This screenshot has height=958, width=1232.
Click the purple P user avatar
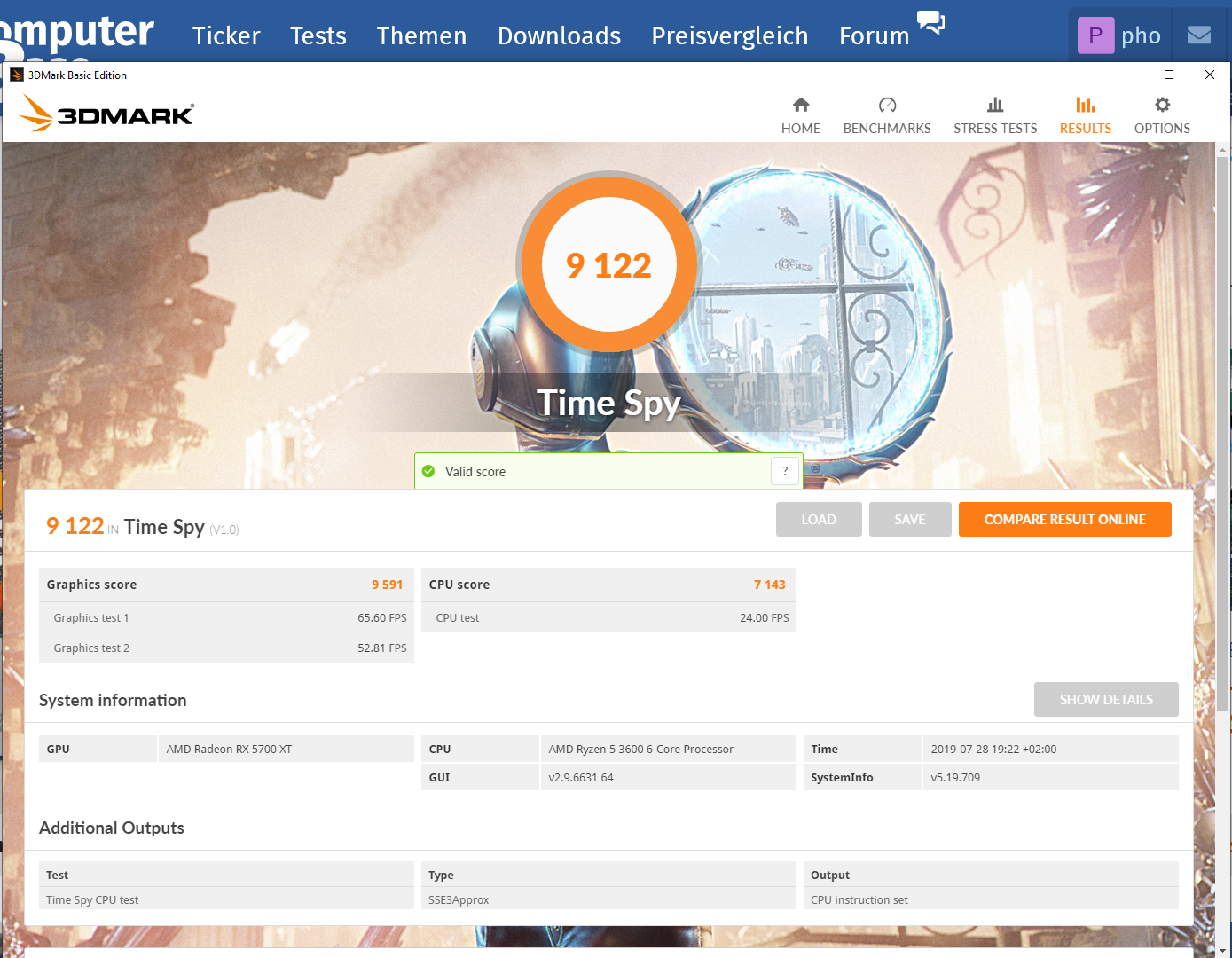1095,35
